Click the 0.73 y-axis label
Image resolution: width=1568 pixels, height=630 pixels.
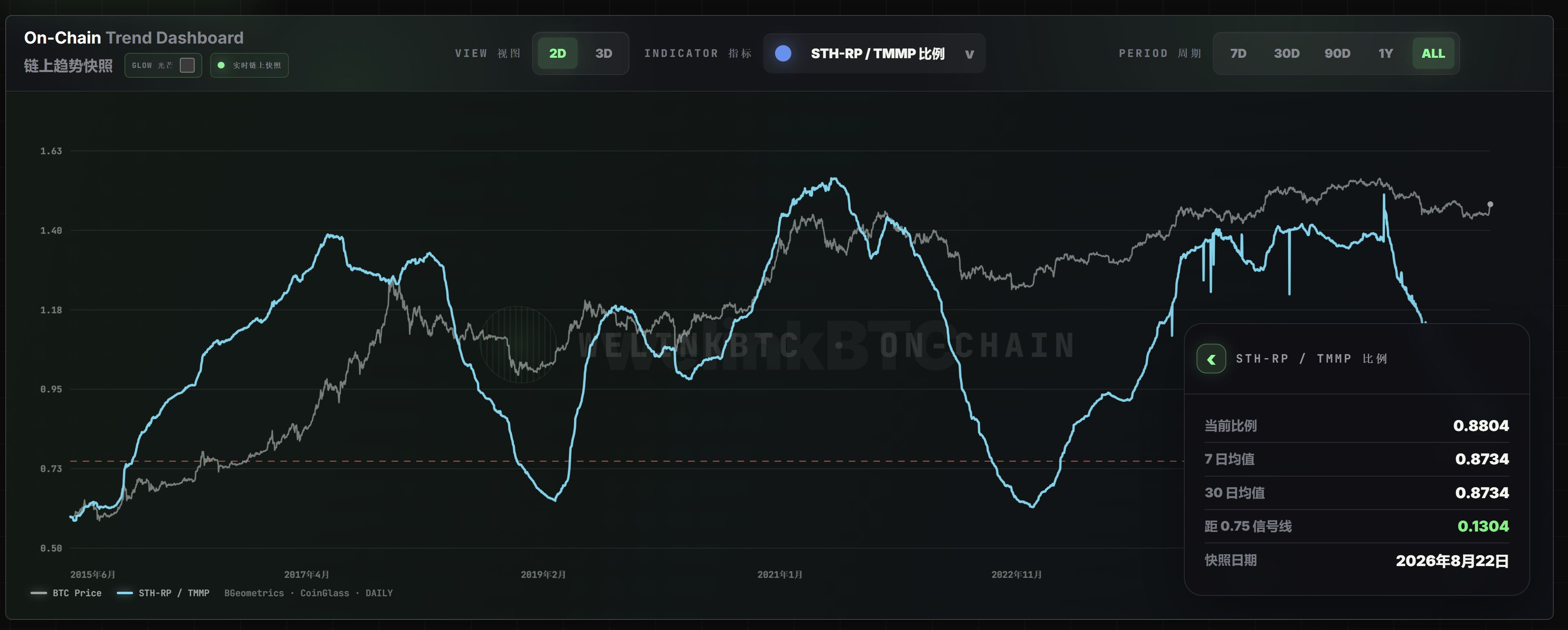(51, 469)
